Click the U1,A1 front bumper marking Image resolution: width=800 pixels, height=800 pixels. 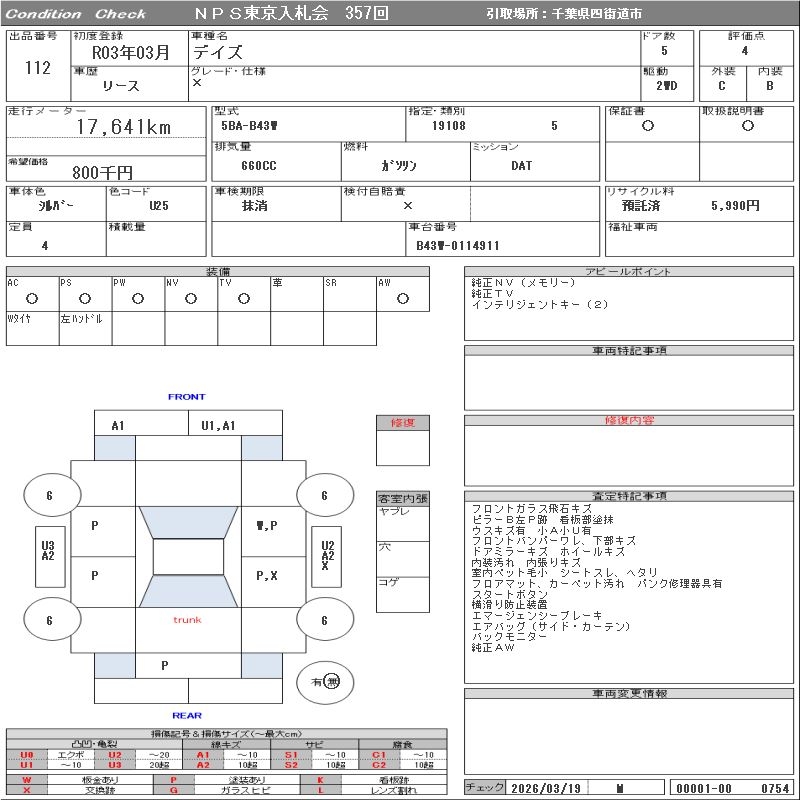pos(218,426)
